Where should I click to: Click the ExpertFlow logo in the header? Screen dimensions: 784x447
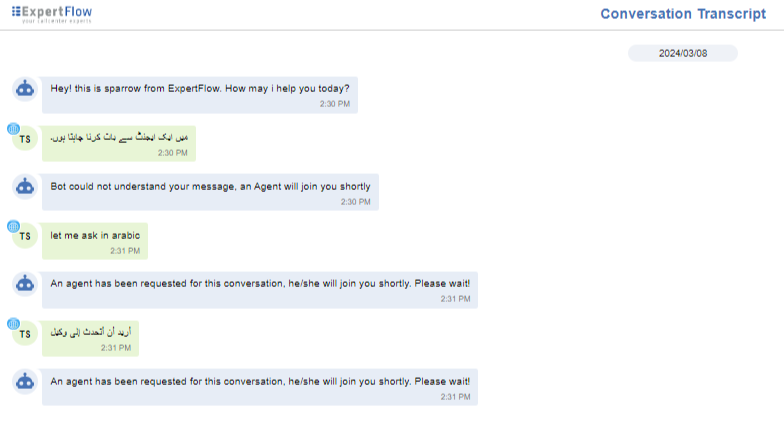tap(51, 13)
